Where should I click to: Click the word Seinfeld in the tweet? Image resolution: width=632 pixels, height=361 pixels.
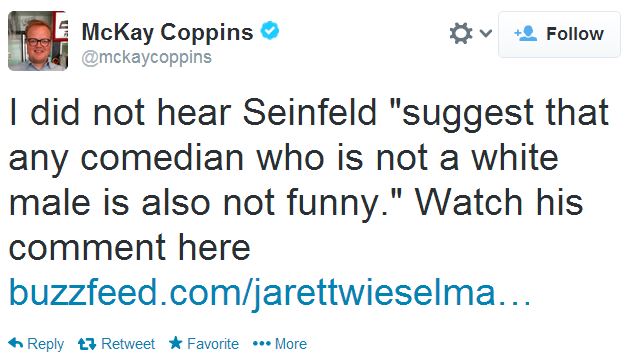[x=310, y=112]
